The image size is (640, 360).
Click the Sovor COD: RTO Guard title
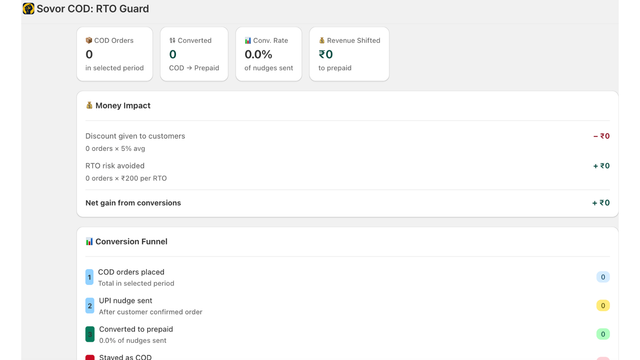click(x=93, y=9)
